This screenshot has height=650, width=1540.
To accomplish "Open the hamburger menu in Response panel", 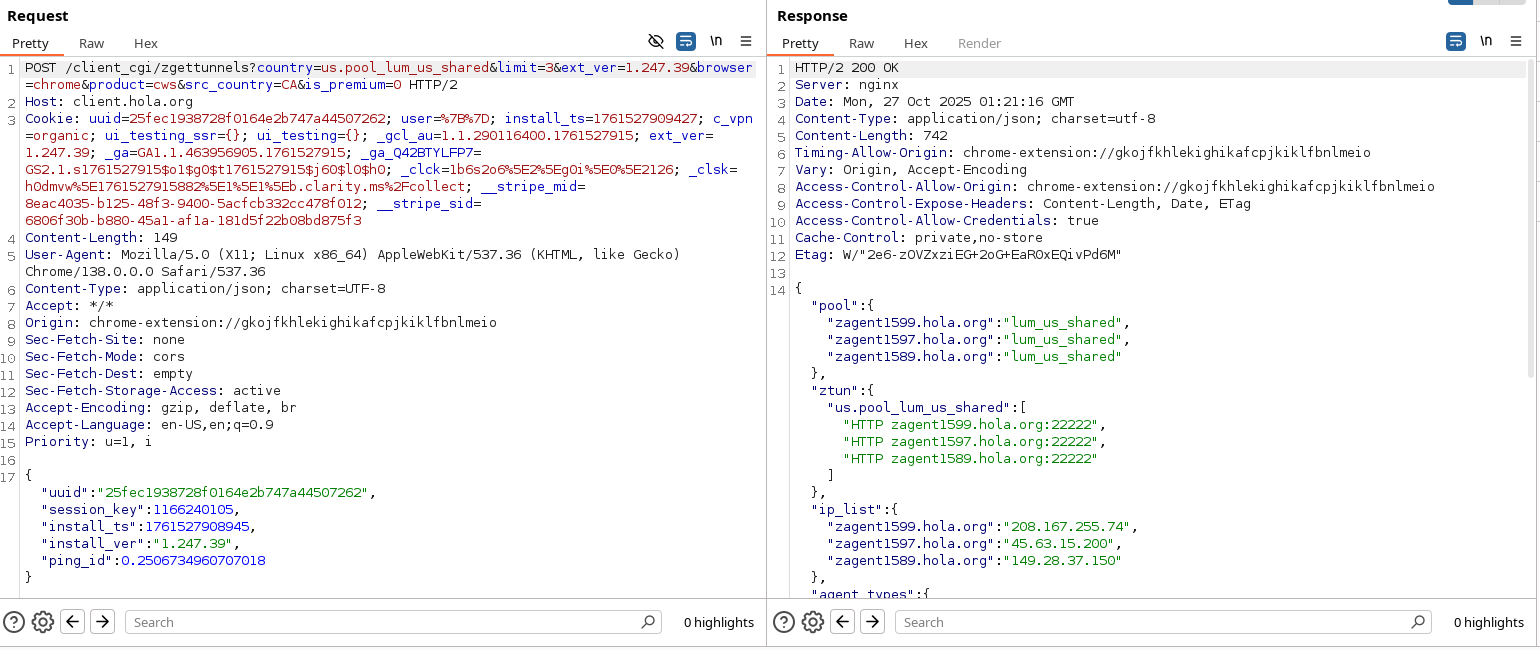I will click(1516, 41).
